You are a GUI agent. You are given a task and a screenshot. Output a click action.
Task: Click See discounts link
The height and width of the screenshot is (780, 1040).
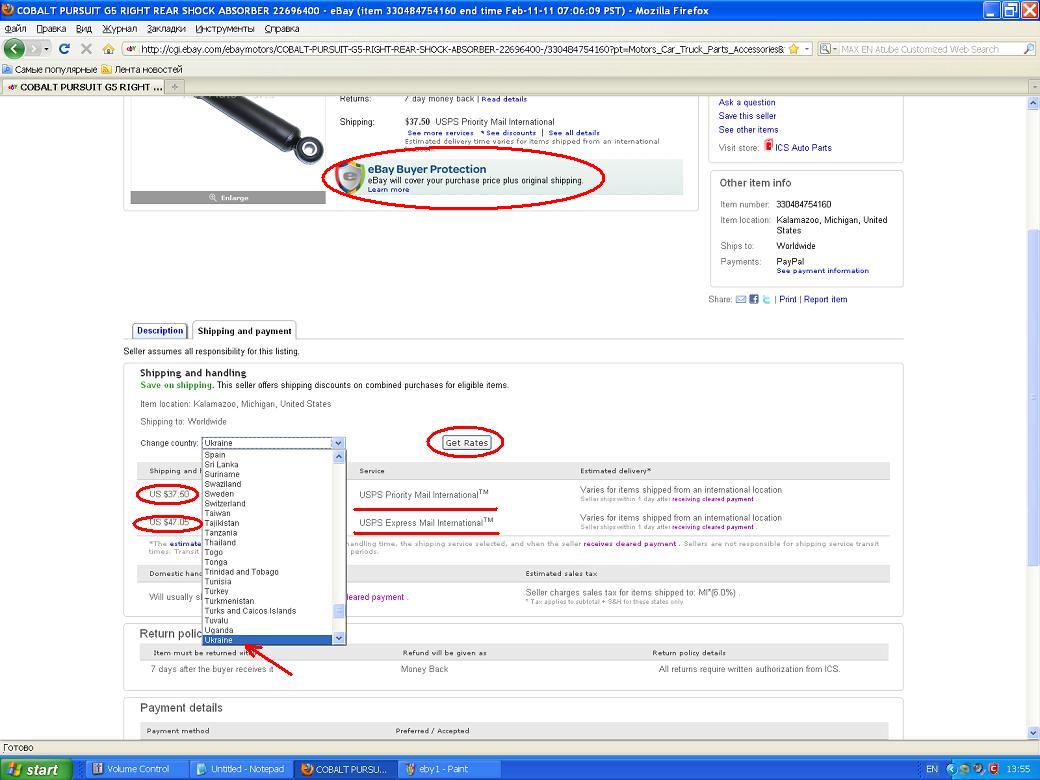click(x=511, y=133)
